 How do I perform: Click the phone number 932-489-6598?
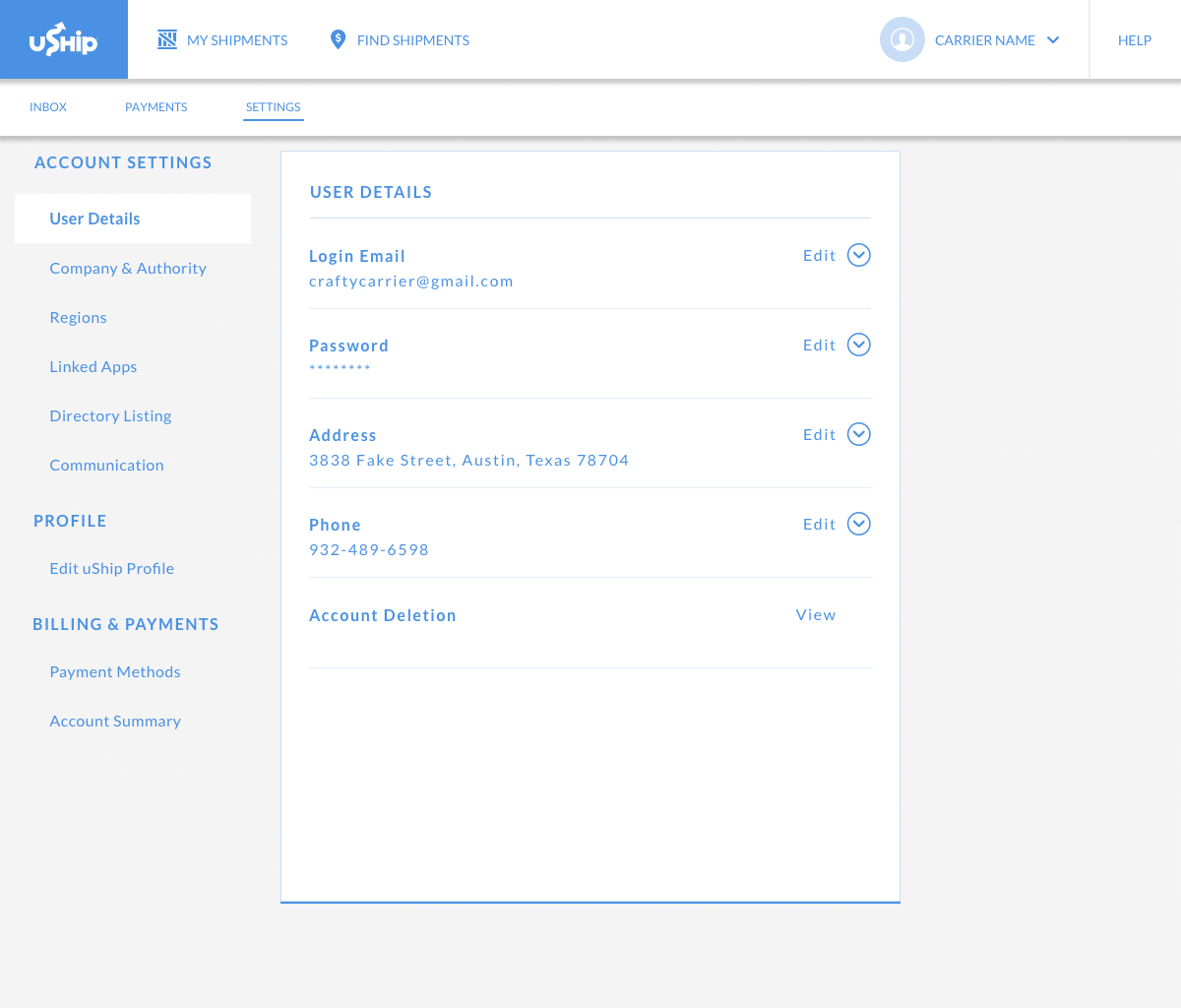coord(369,550)
